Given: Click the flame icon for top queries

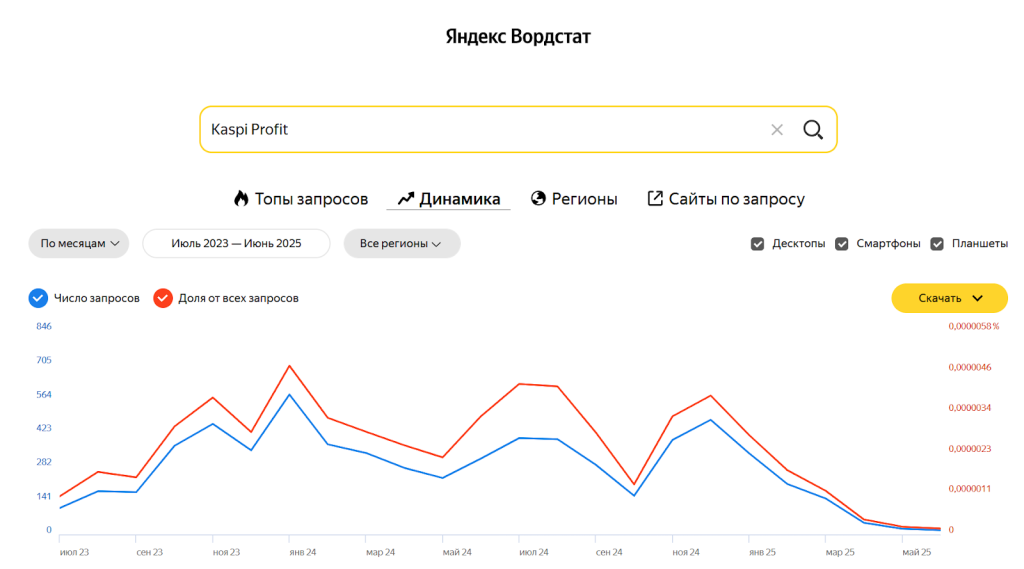Looking at the screenshot, I should pos(241,199).
